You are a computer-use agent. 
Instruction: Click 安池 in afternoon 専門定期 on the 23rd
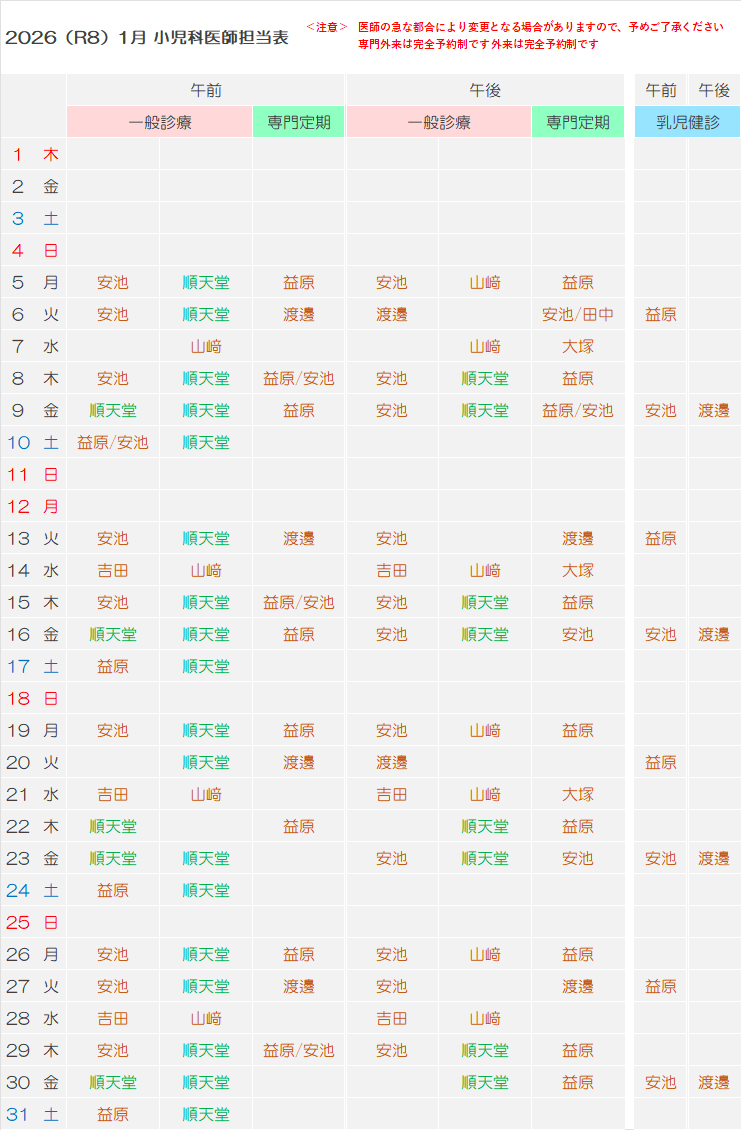[x=577, y=859]
